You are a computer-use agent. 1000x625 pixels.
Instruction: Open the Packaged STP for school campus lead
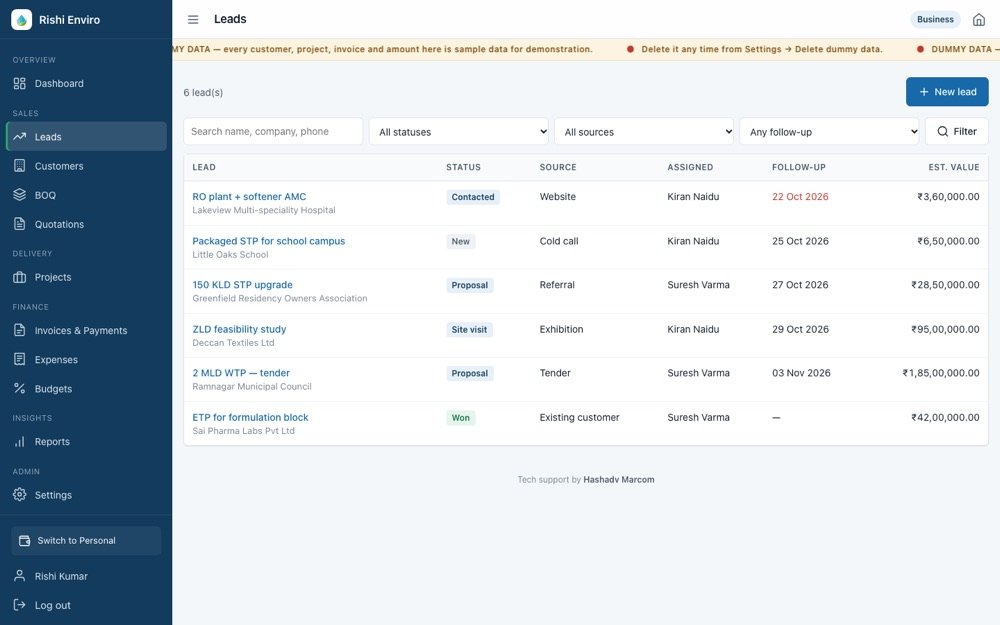268,241
